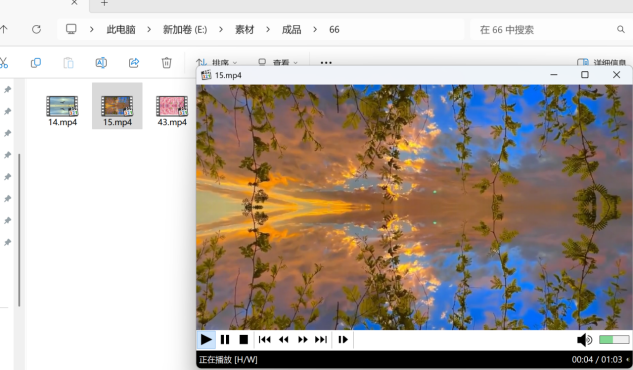Select the 14.mp4 video file
The height and width of the screenshot is (370, 633).
(62, 111)
